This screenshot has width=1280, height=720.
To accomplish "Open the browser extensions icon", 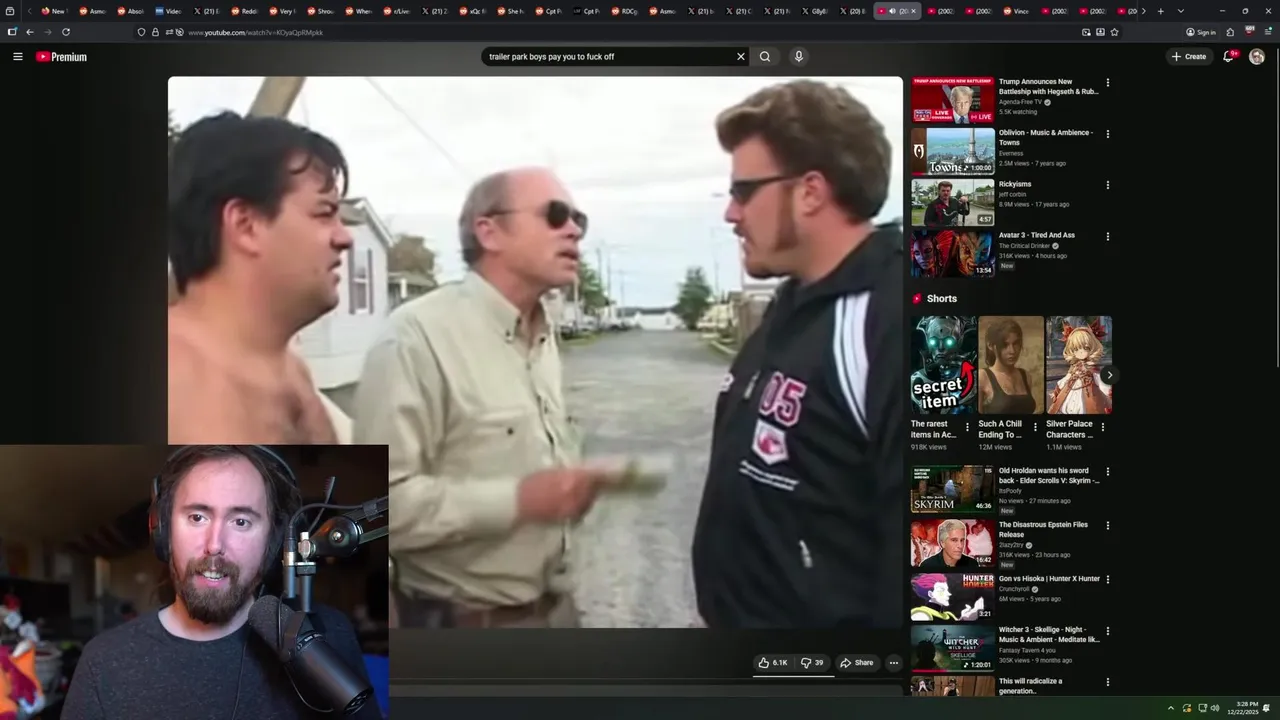I will click(1230, 32).
